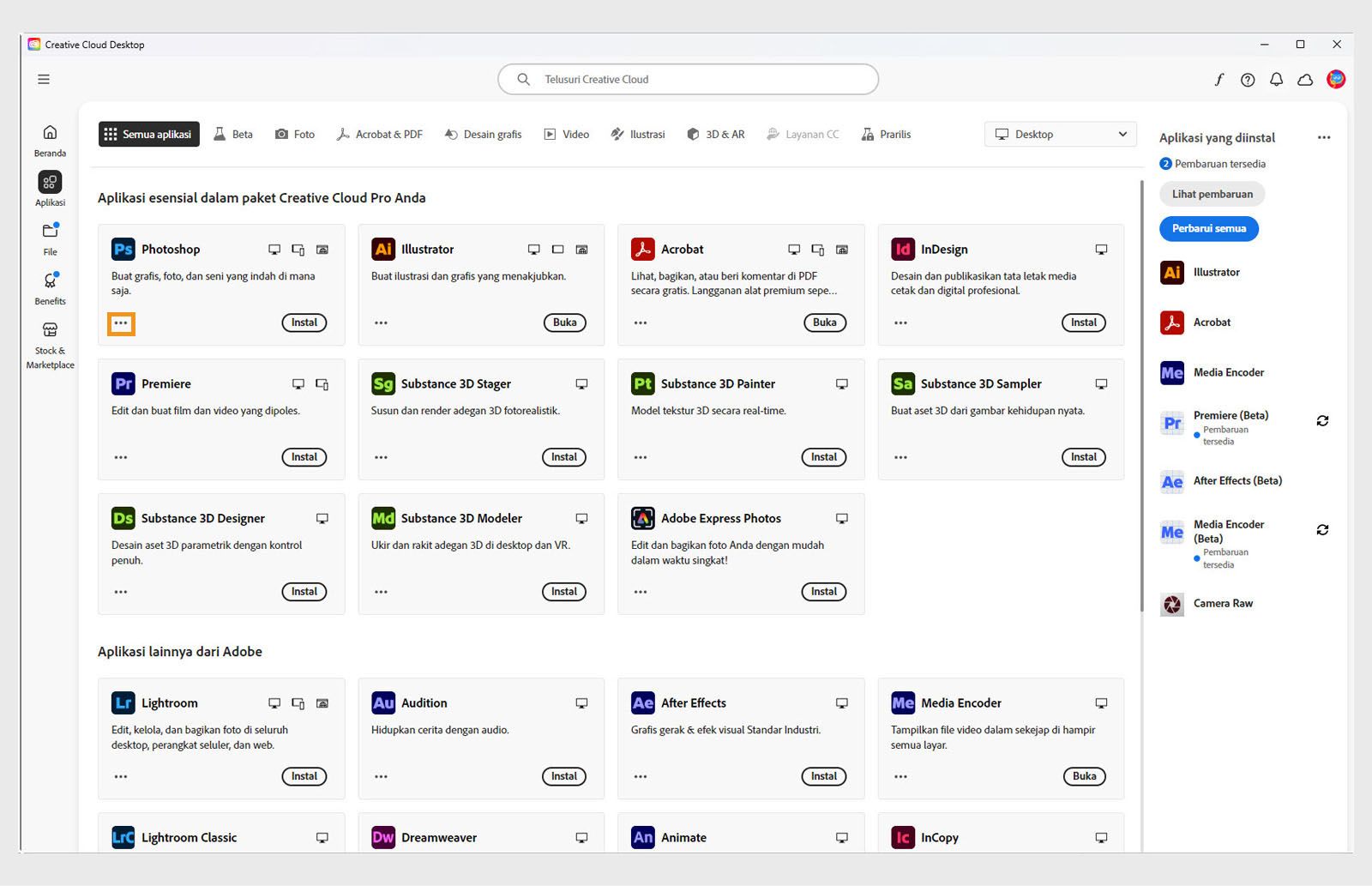Update Premiere (Beta) with refresh icon
This screenshot has width=1372, height=886.
tap(1322, 421)
